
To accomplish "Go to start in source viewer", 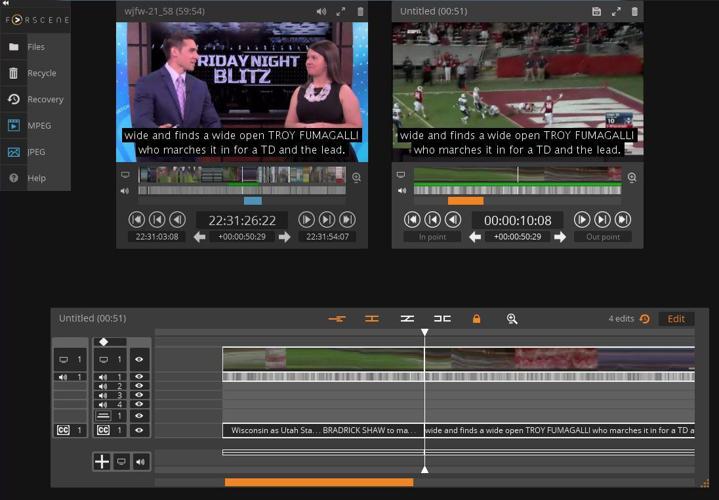I will 137,220.
